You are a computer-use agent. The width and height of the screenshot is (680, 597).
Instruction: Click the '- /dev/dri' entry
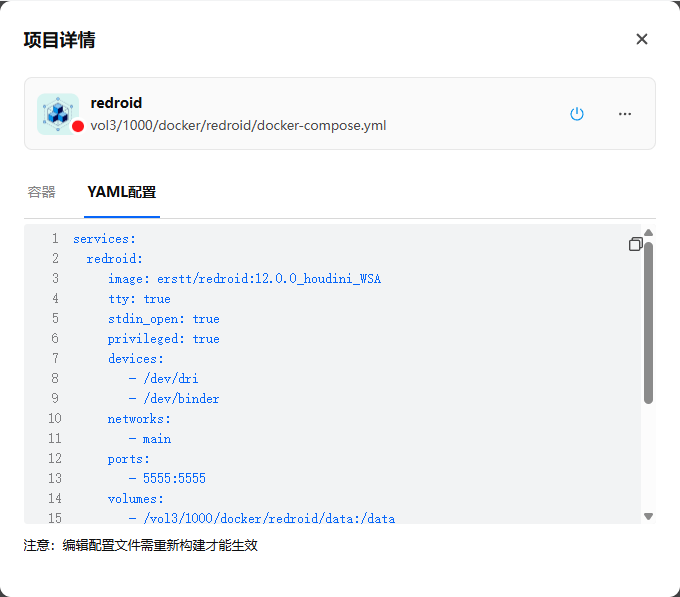coord(163,378)
